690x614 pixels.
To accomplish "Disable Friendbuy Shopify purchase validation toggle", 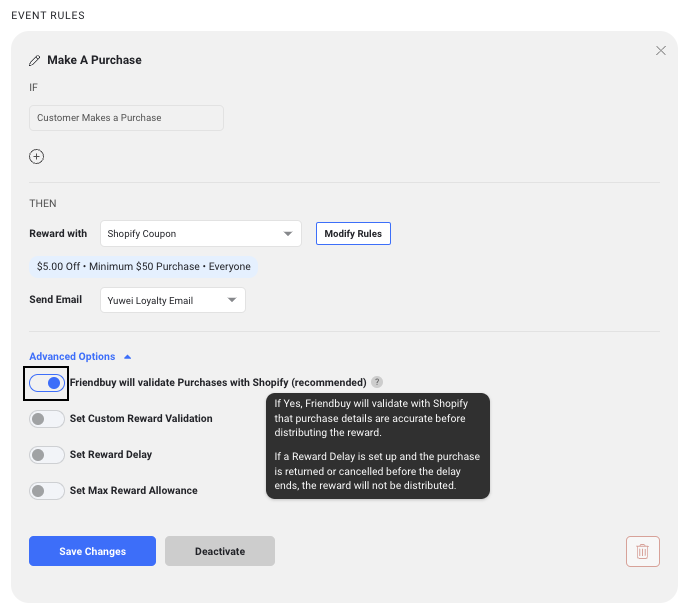I will pos(47,383).
